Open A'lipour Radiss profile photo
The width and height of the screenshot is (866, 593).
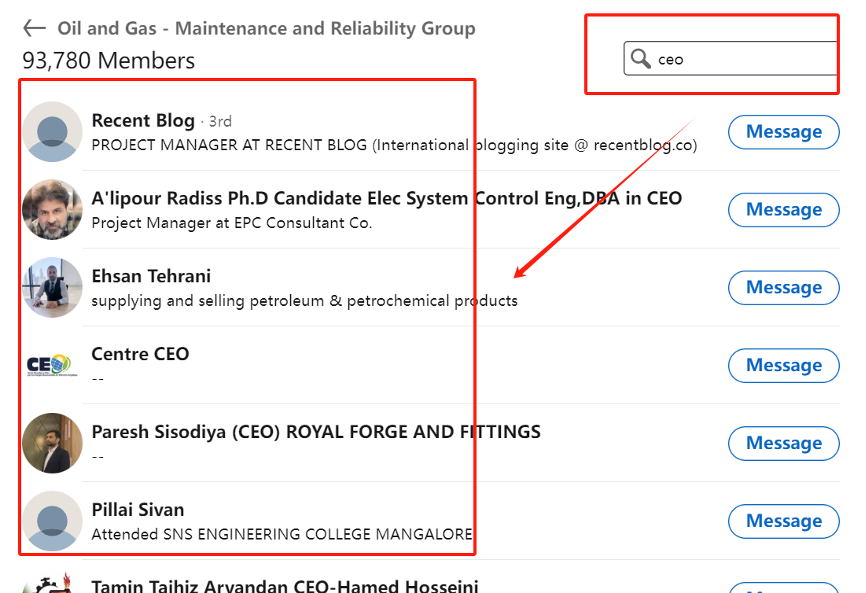pyautogui.click(x=52, y=210)
